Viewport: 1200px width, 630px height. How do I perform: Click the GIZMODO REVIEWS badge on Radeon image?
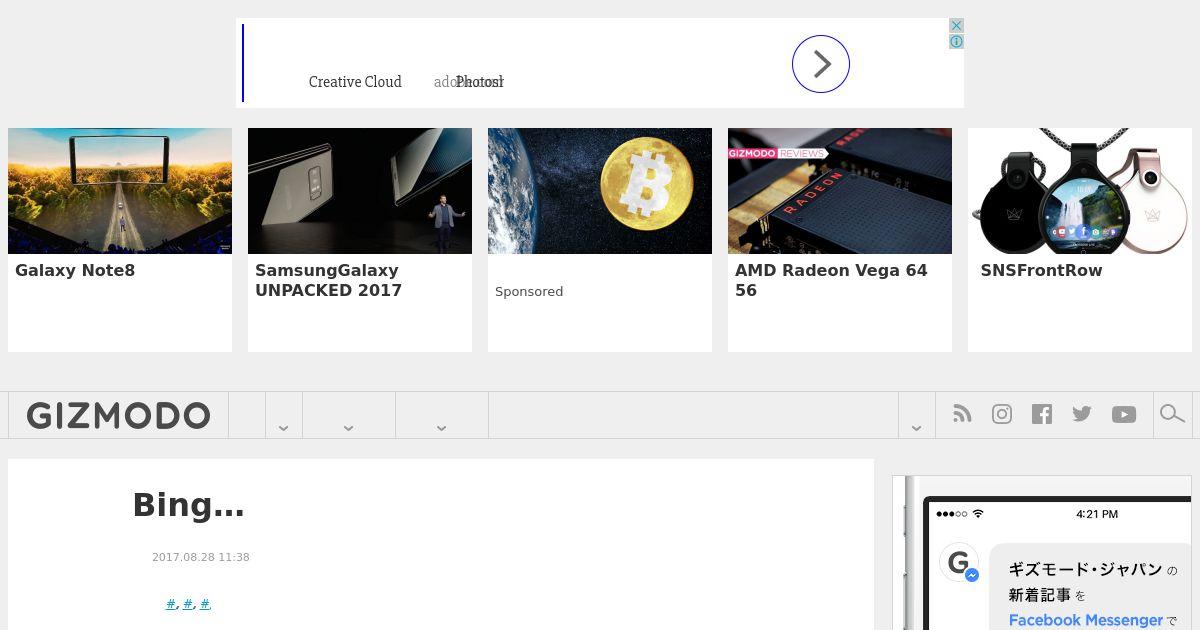(777, 154)
